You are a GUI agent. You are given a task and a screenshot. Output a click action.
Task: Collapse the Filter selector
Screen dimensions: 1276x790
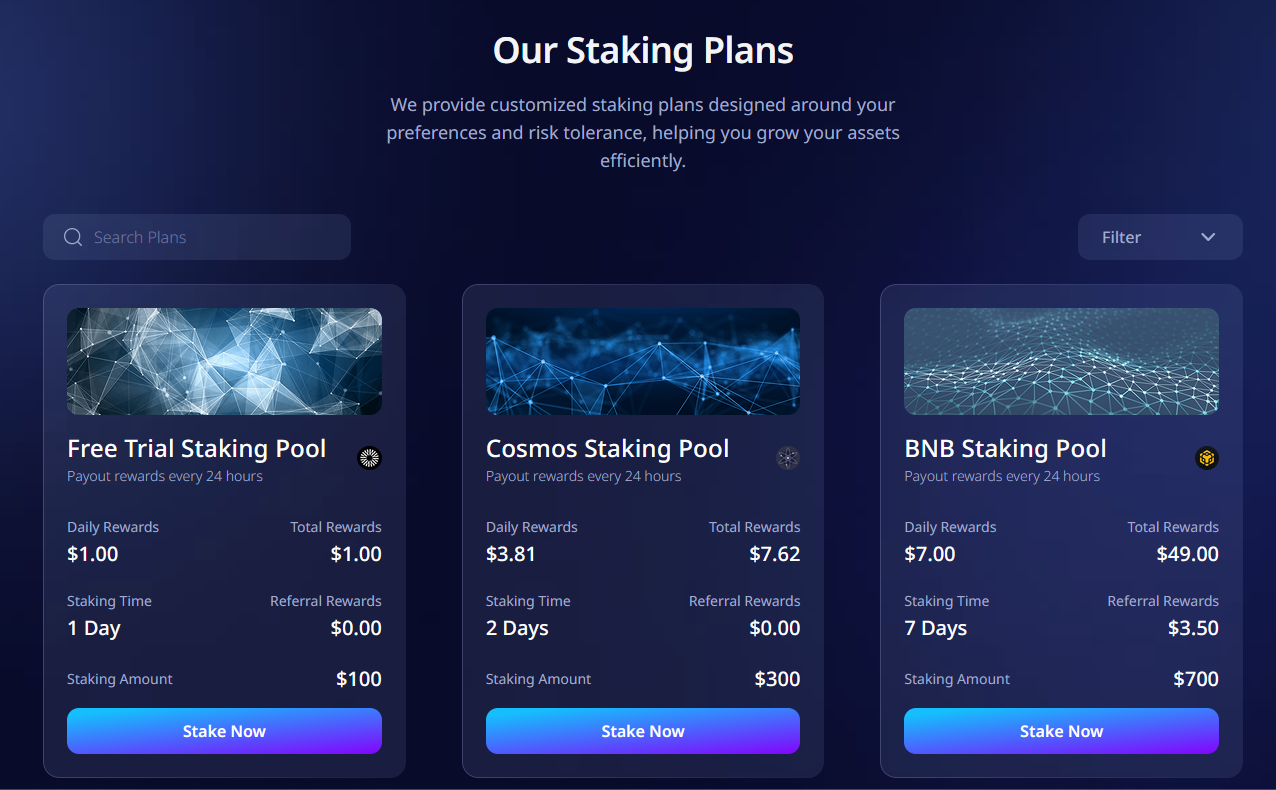1160,237
